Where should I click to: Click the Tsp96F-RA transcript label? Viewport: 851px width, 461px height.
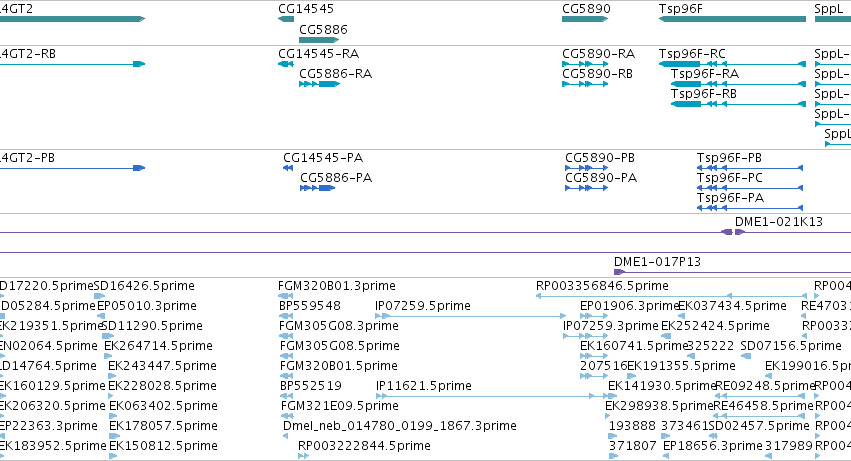(x=704, y=74)
